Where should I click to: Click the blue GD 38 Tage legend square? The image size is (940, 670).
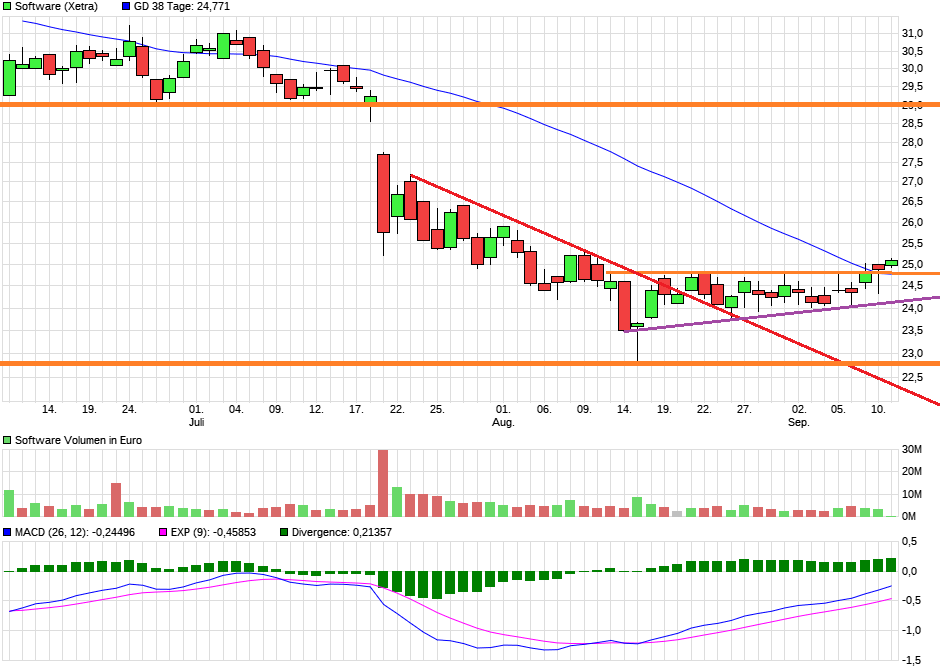(x=126, y=6)
